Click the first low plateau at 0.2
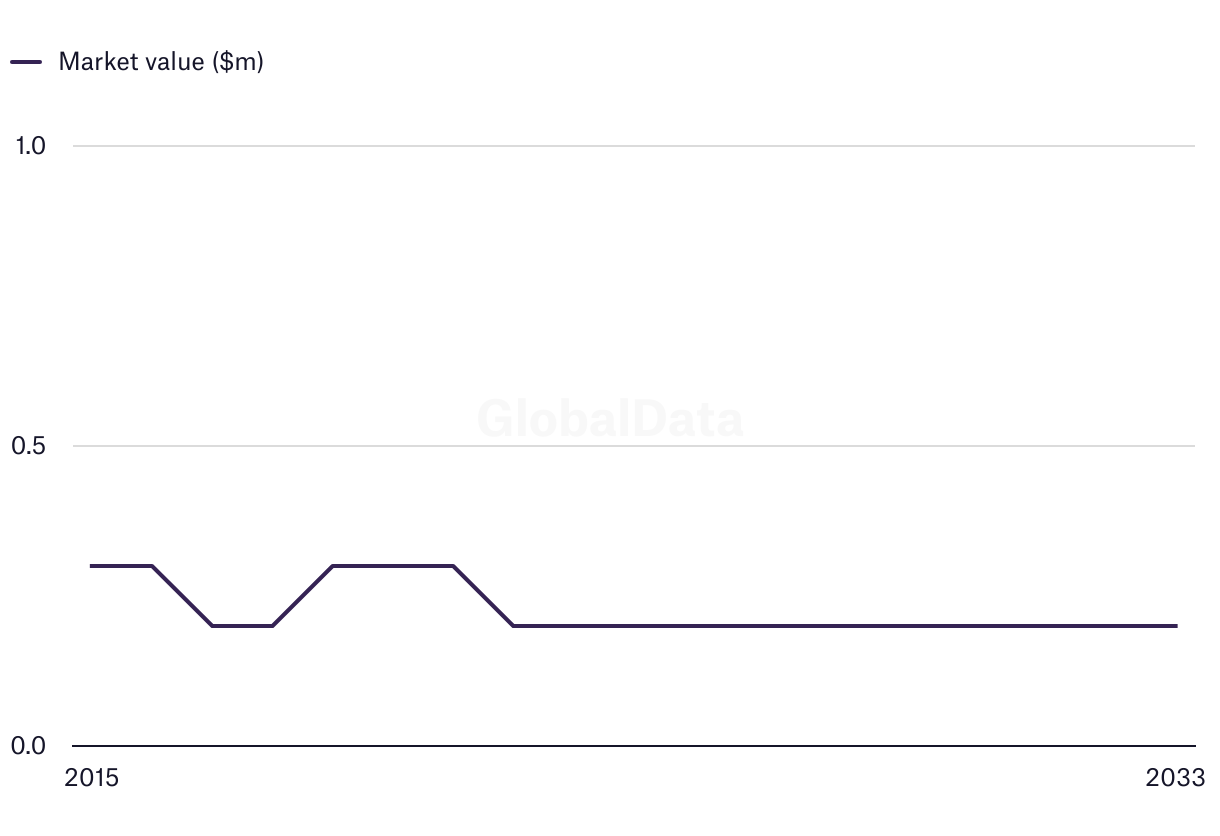1220x836 pixels. point(242,626)
